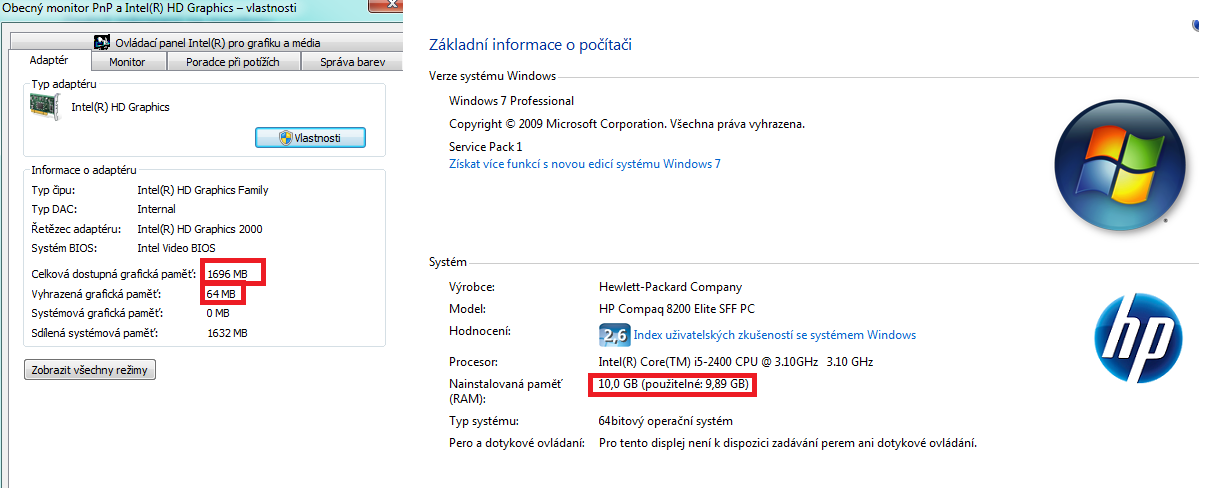Click the Intel icon on the control panel tab
1213x488 pixels.
[100, 43]
